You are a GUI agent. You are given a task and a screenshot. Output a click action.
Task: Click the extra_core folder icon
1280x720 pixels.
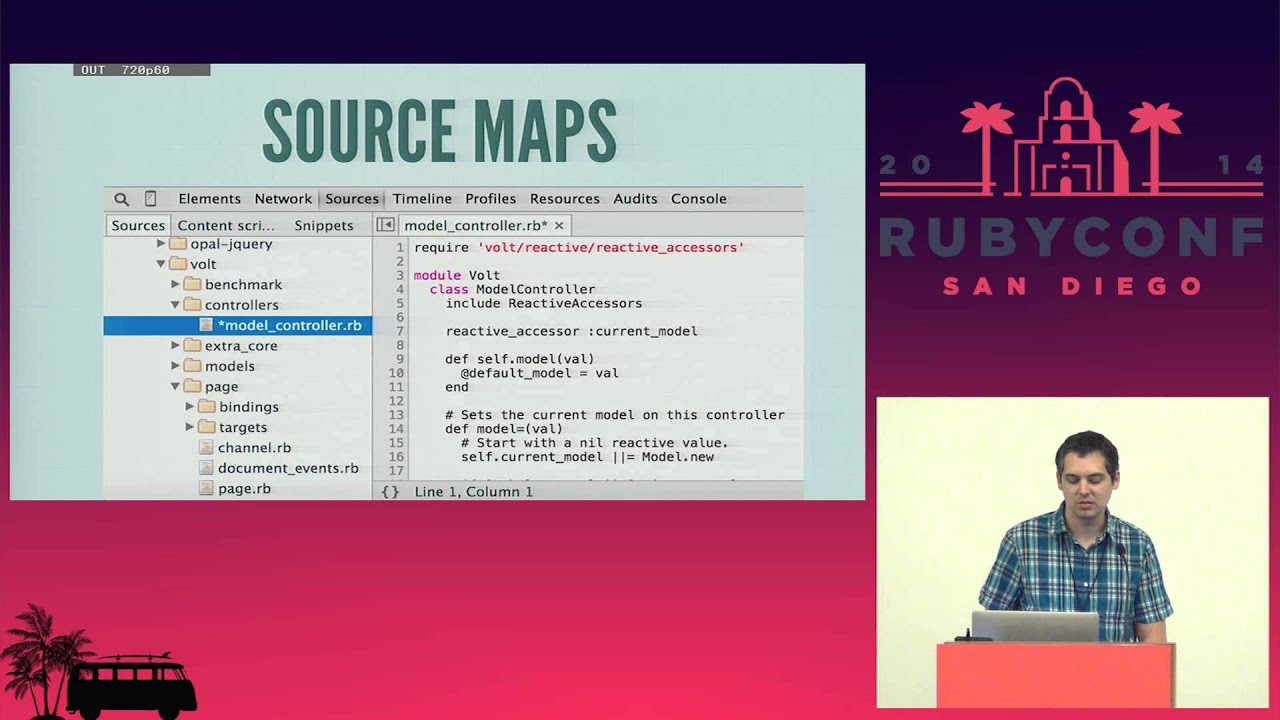coord(192,346)
